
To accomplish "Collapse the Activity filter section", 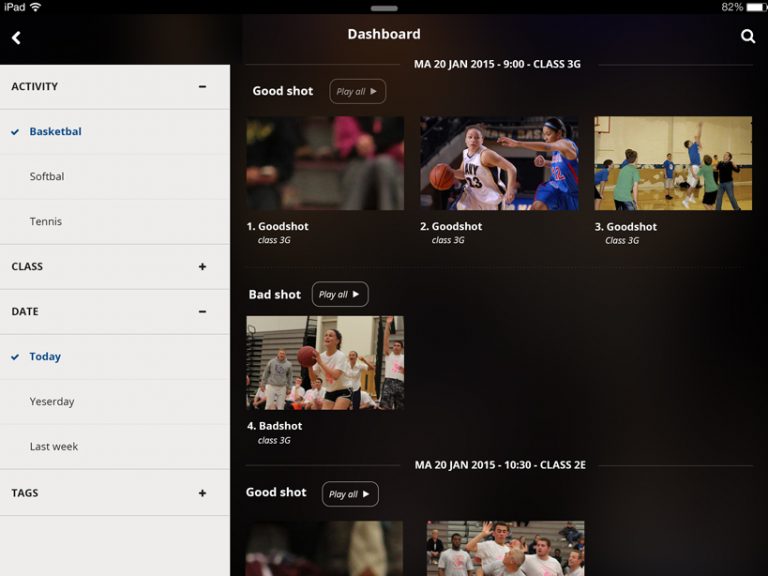I will coord(202,87).
